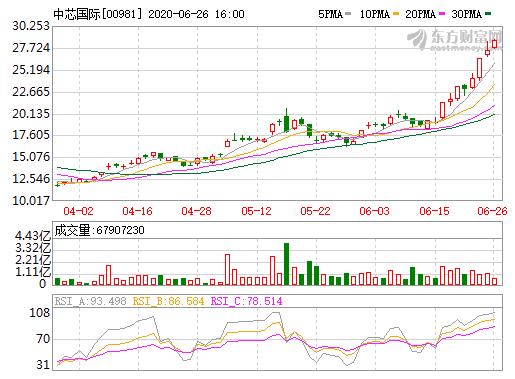Click the date label 06-26
The width and height of the screenshot is (515, 379).
click(492, 211)
